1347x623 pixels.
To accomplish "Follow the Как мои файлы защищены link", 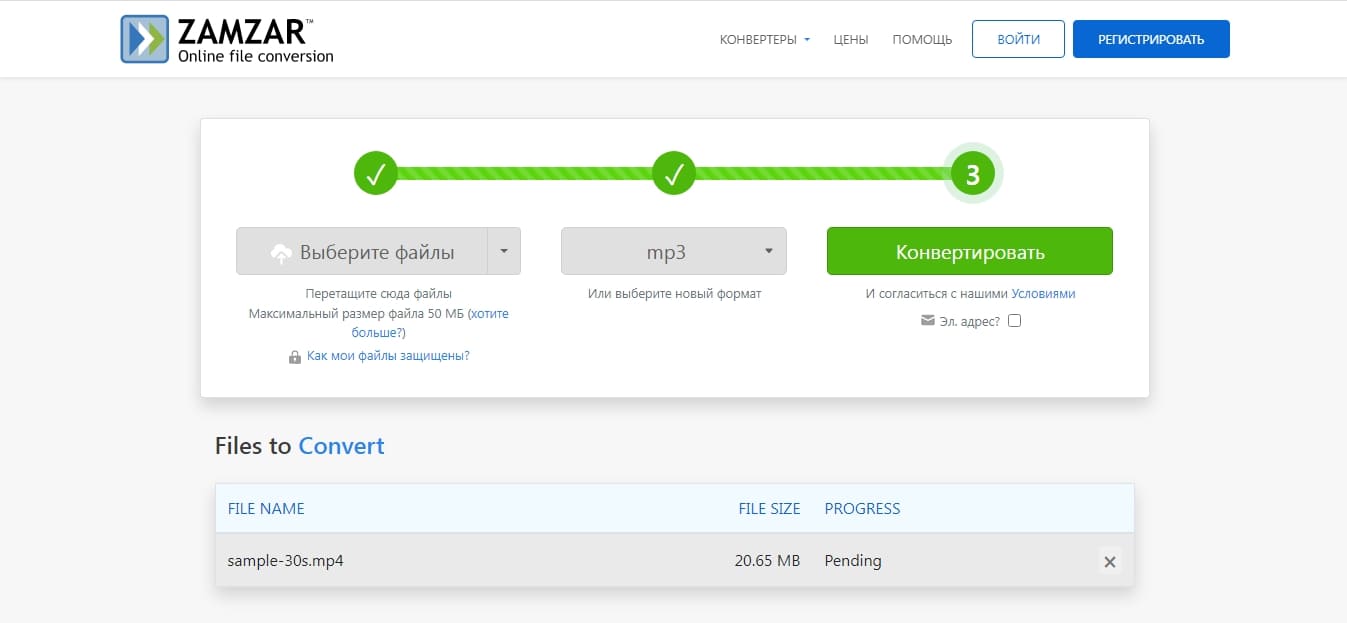I will [x=388, y=356].
